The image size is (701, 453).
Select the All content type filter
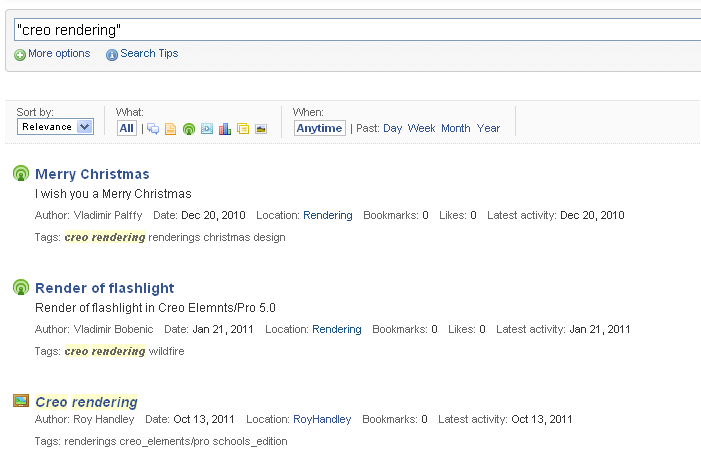[x=127, y=128]
